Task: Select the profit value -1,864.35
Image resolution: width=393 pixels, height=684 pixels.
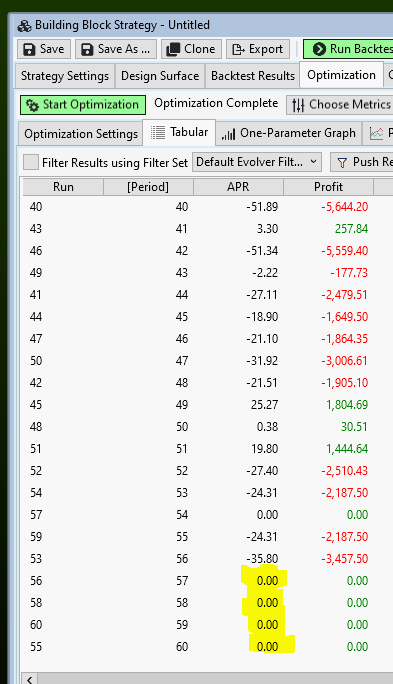Action: (x=345, y=339)
